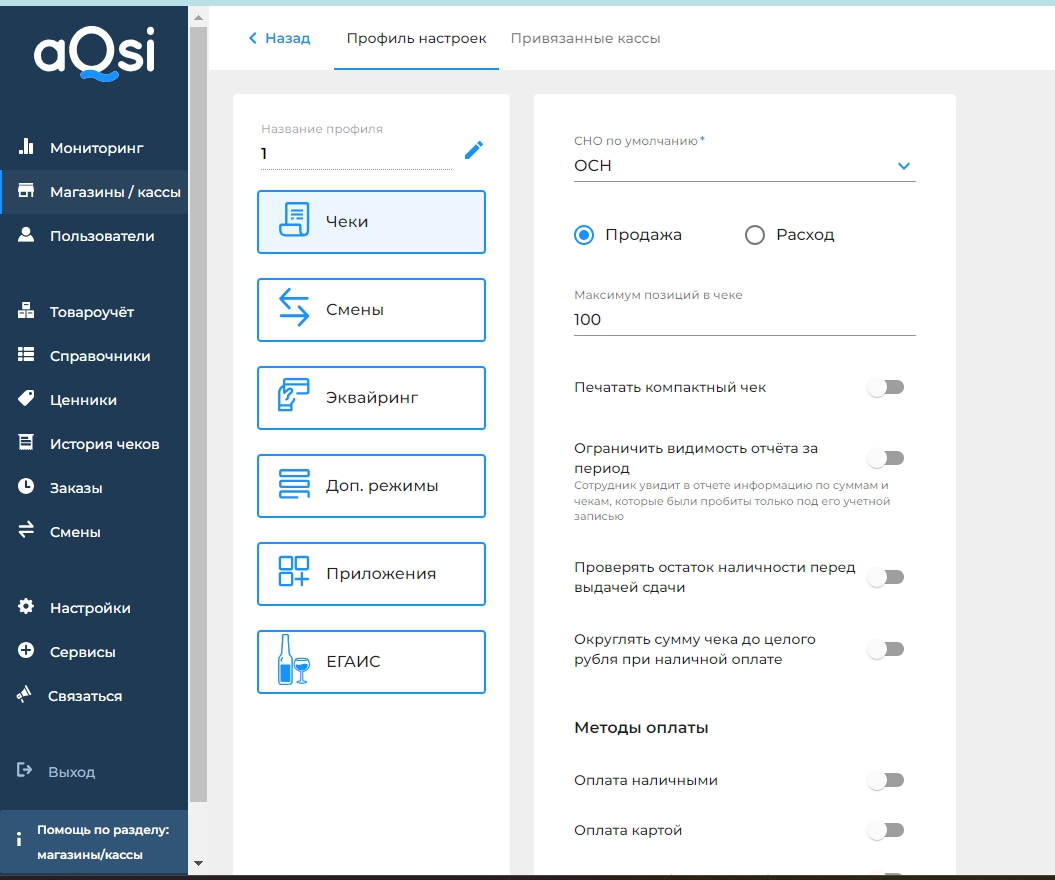Open the ЕГАИС alcohol section
This screenshot has height=880, width=1055.
[x=371, y=662]
